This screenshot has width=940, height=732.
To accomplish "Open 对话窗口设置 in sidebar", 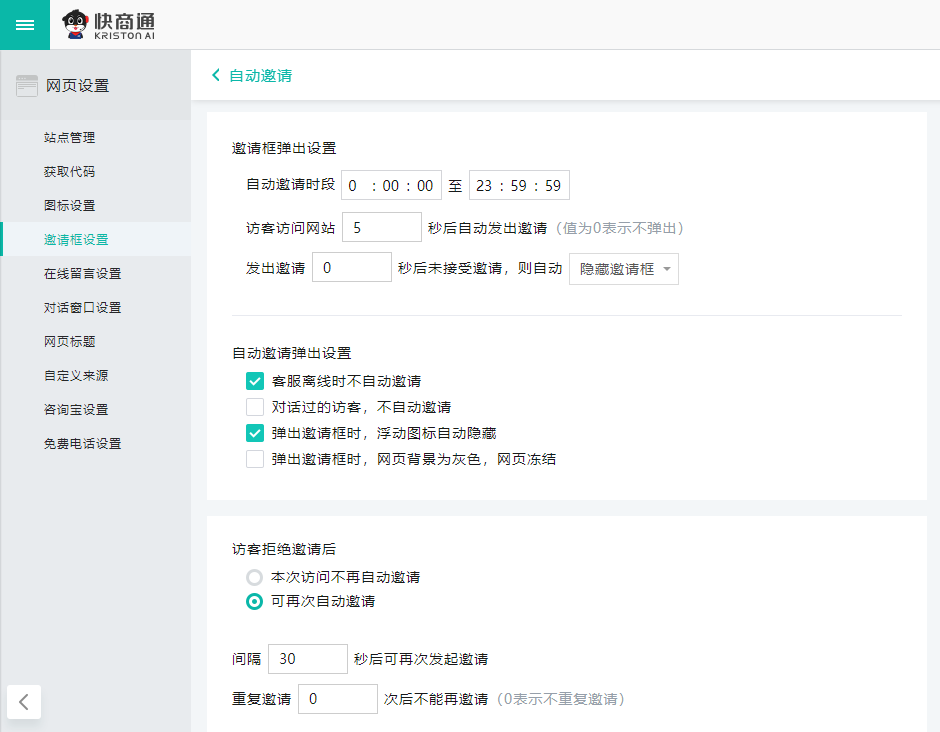I will tap(82, 308).
